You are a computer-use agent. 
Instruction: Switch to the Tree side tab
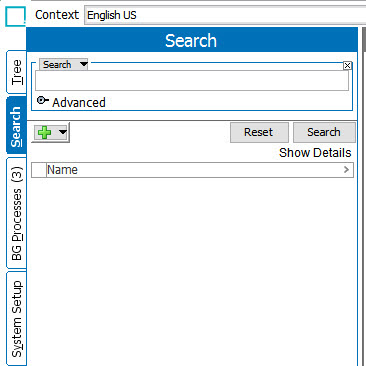coord(16,72)
